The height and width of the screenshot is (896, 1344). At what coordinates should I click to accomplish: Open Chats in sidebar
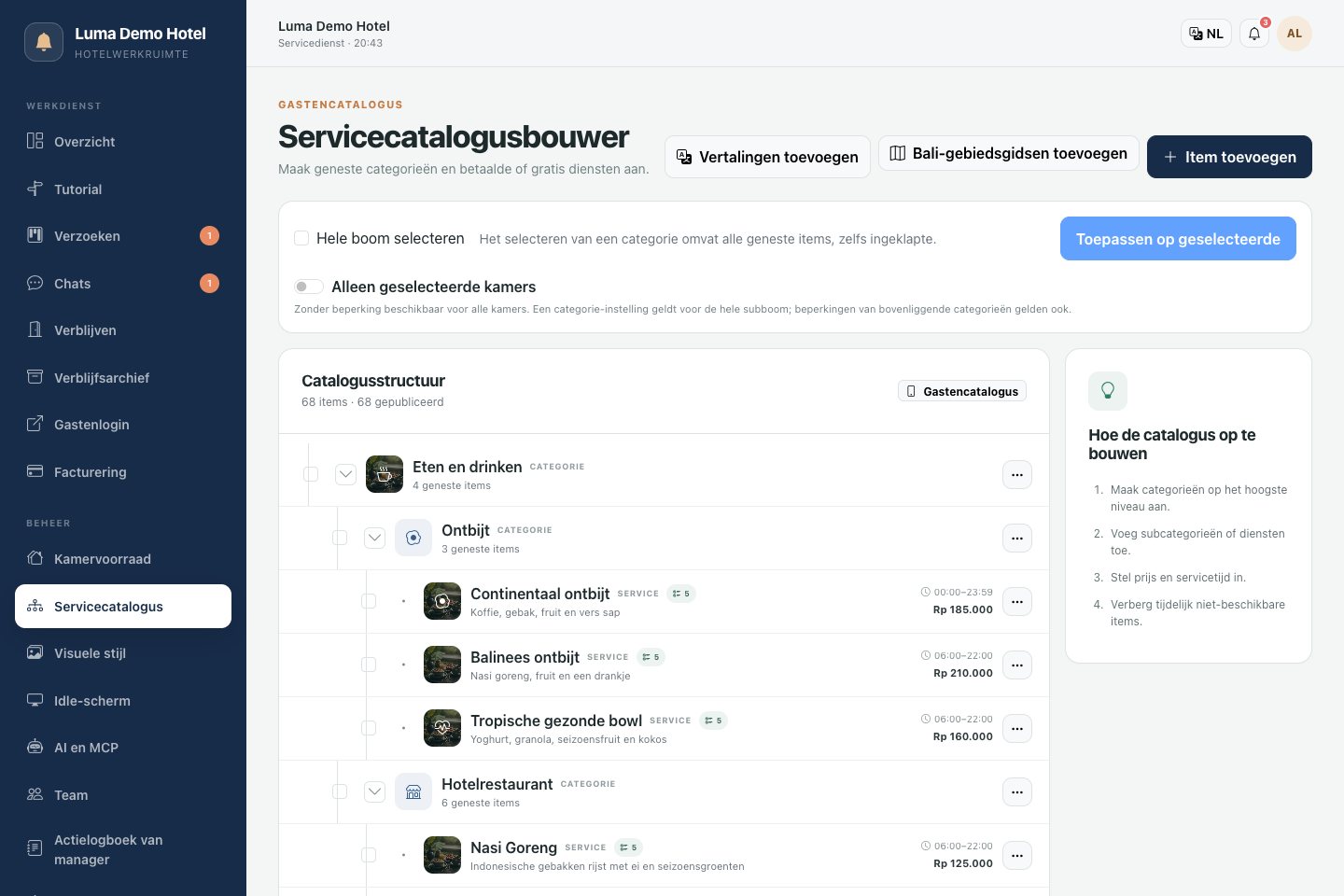(x=123, y=284)
